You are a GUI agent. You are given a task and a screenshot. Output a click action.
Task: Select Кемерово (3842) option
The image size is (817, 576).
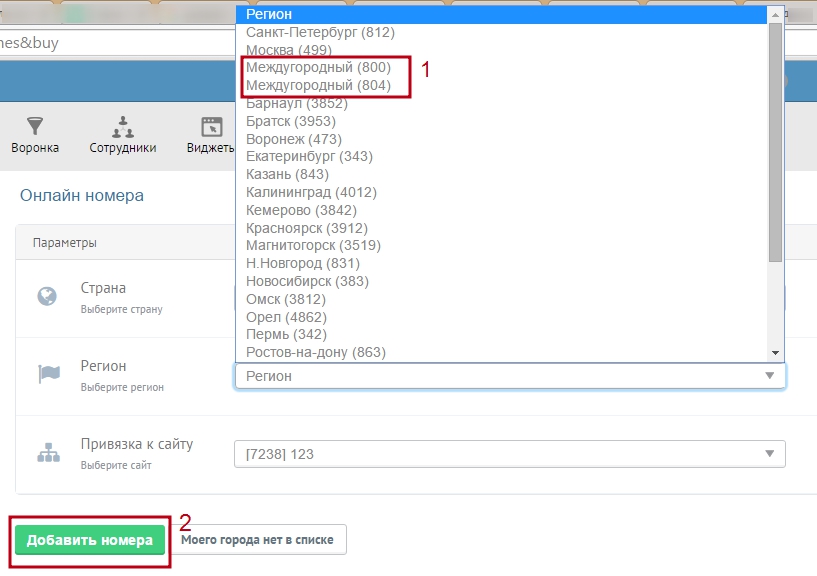coord(502,210)
